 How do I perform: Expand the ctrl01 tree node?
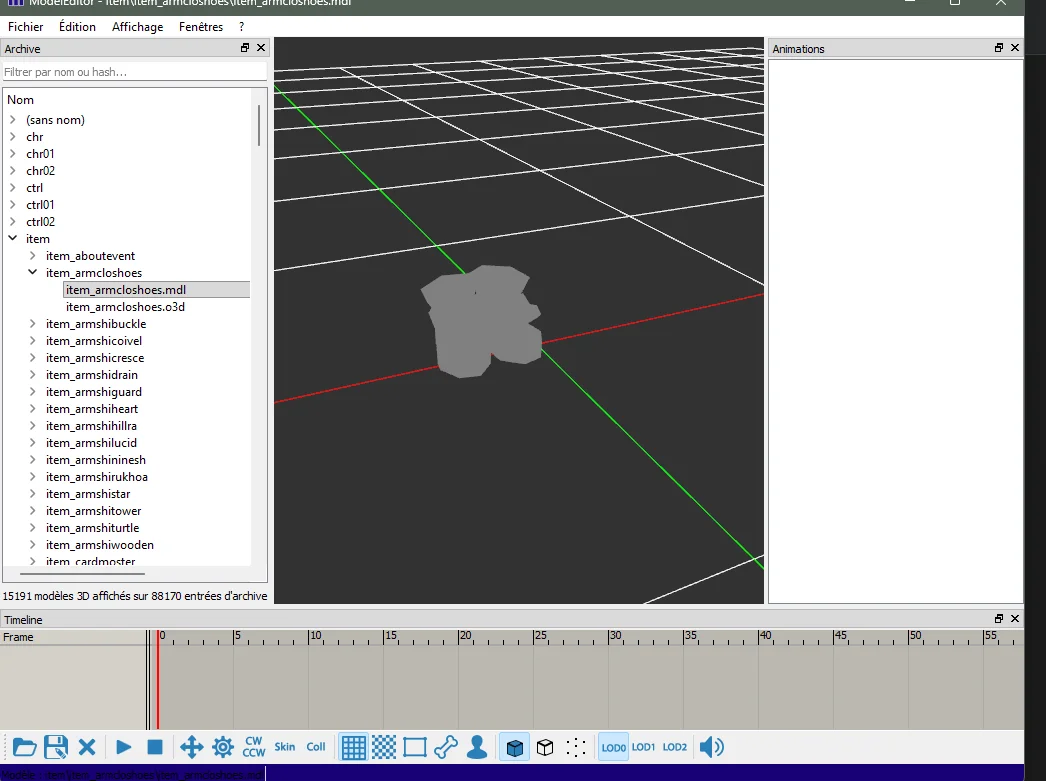click(13, 204)
